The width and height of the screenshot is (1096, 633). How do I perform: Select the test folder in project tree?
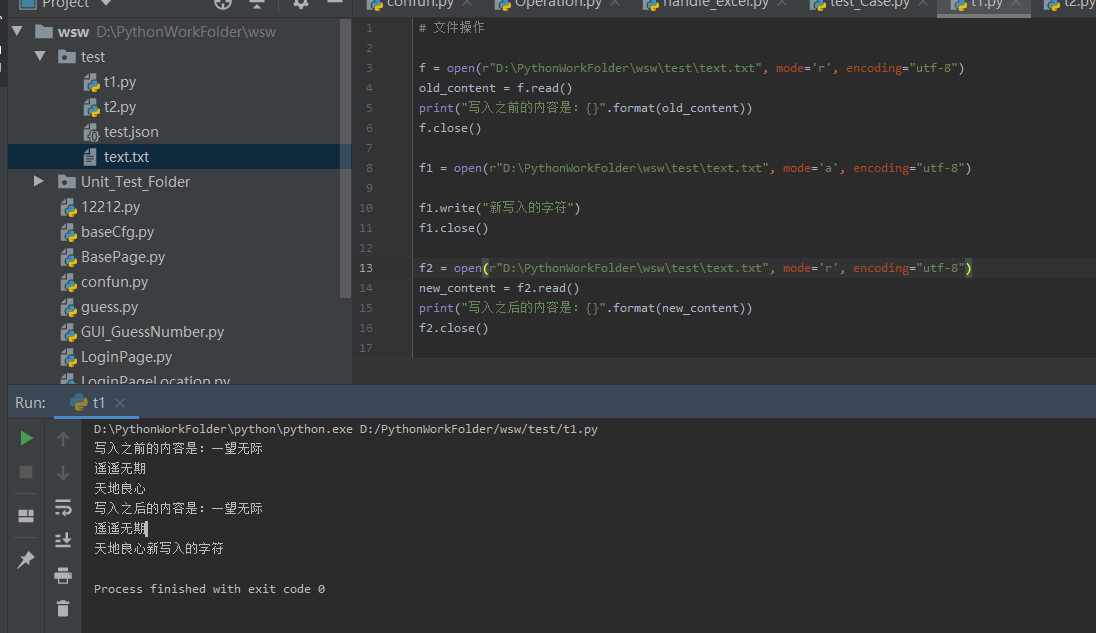(x=92, y=57)
